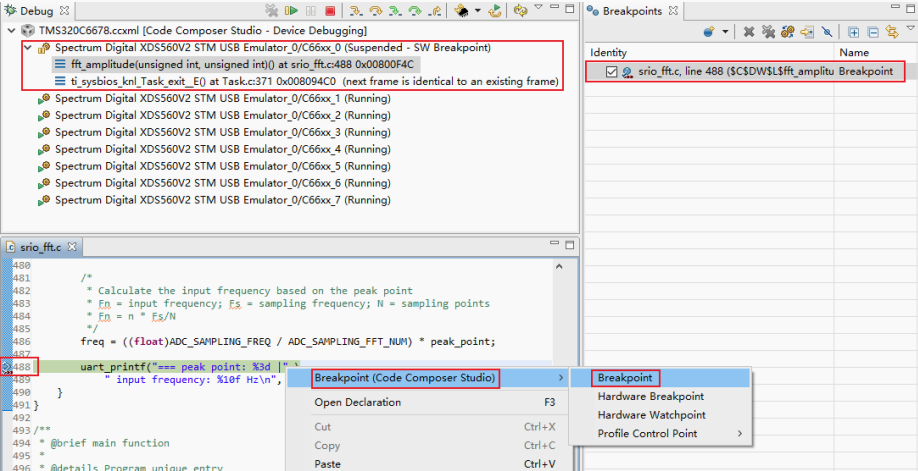Select the C66xx_1 (Running) core
This screenshot has width=918, height=471.
click(214, 98)
